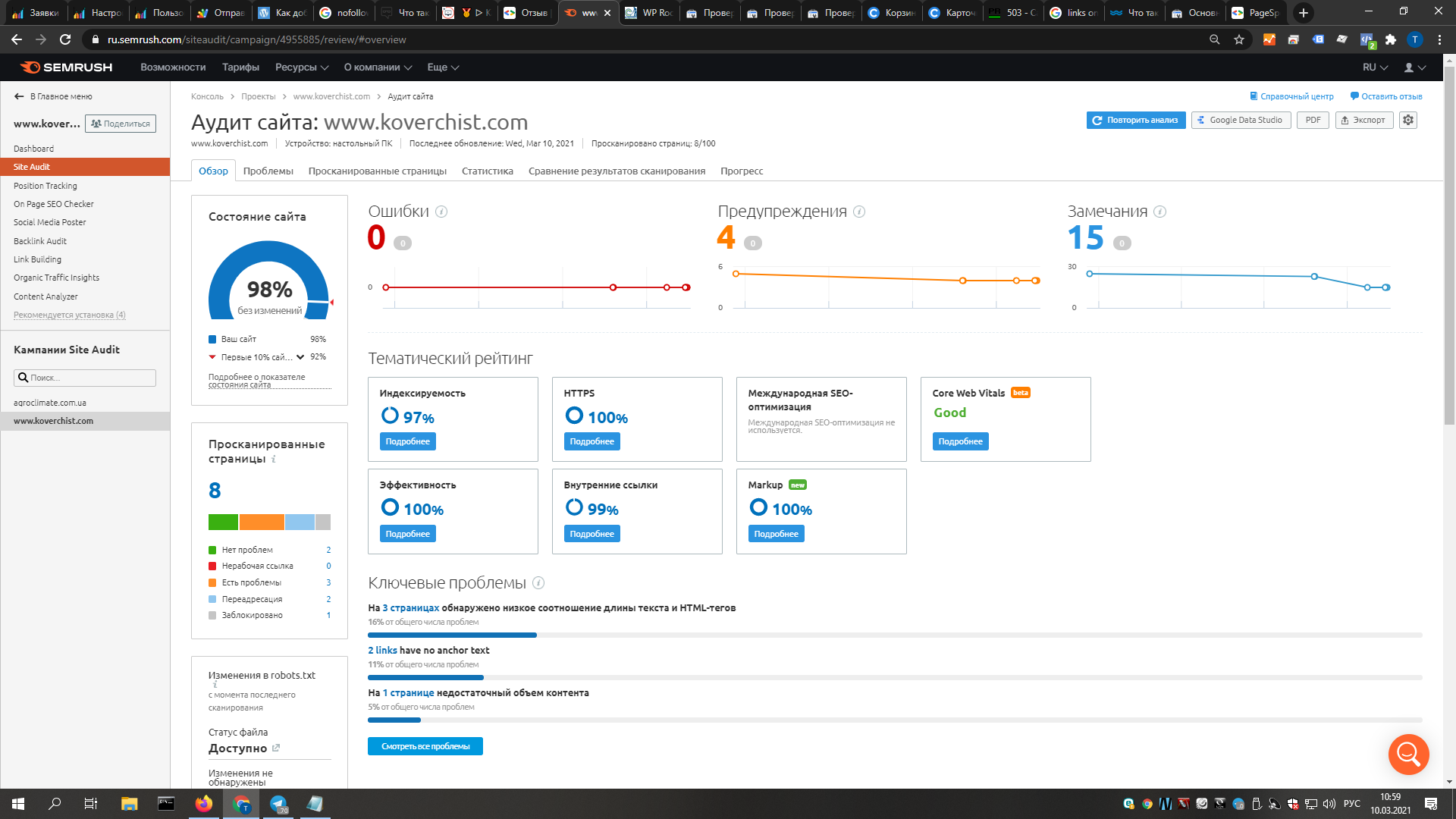This screenshot has height=819, width=1456.
Task: Open the Chrome three-dot menu
Action: click(x=1439, y=39)
